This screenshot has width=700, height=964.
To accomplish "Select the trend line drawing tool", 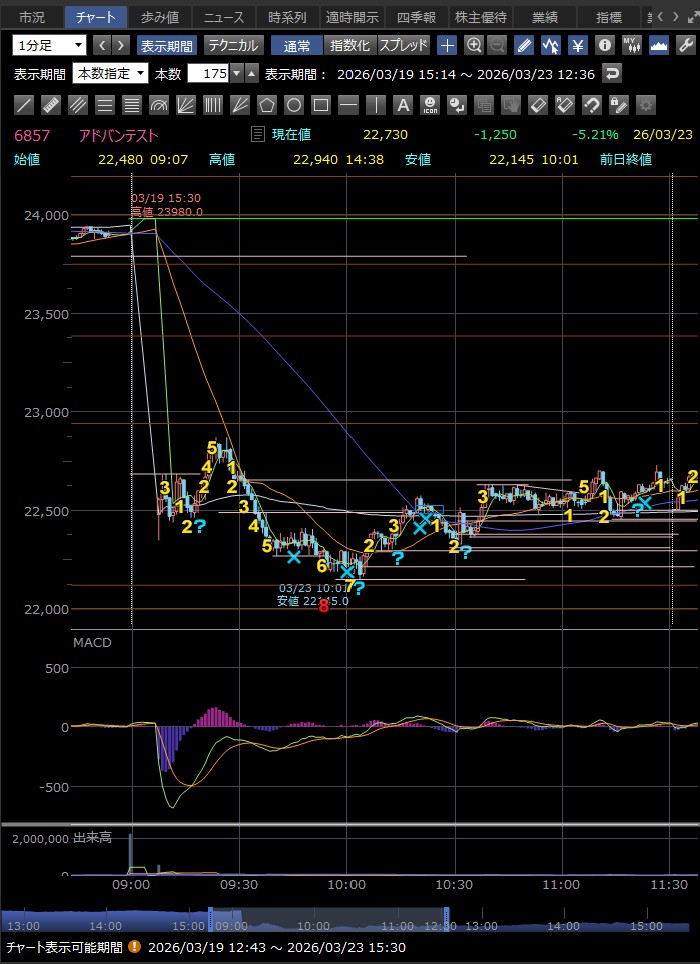I will click(25, 105).
